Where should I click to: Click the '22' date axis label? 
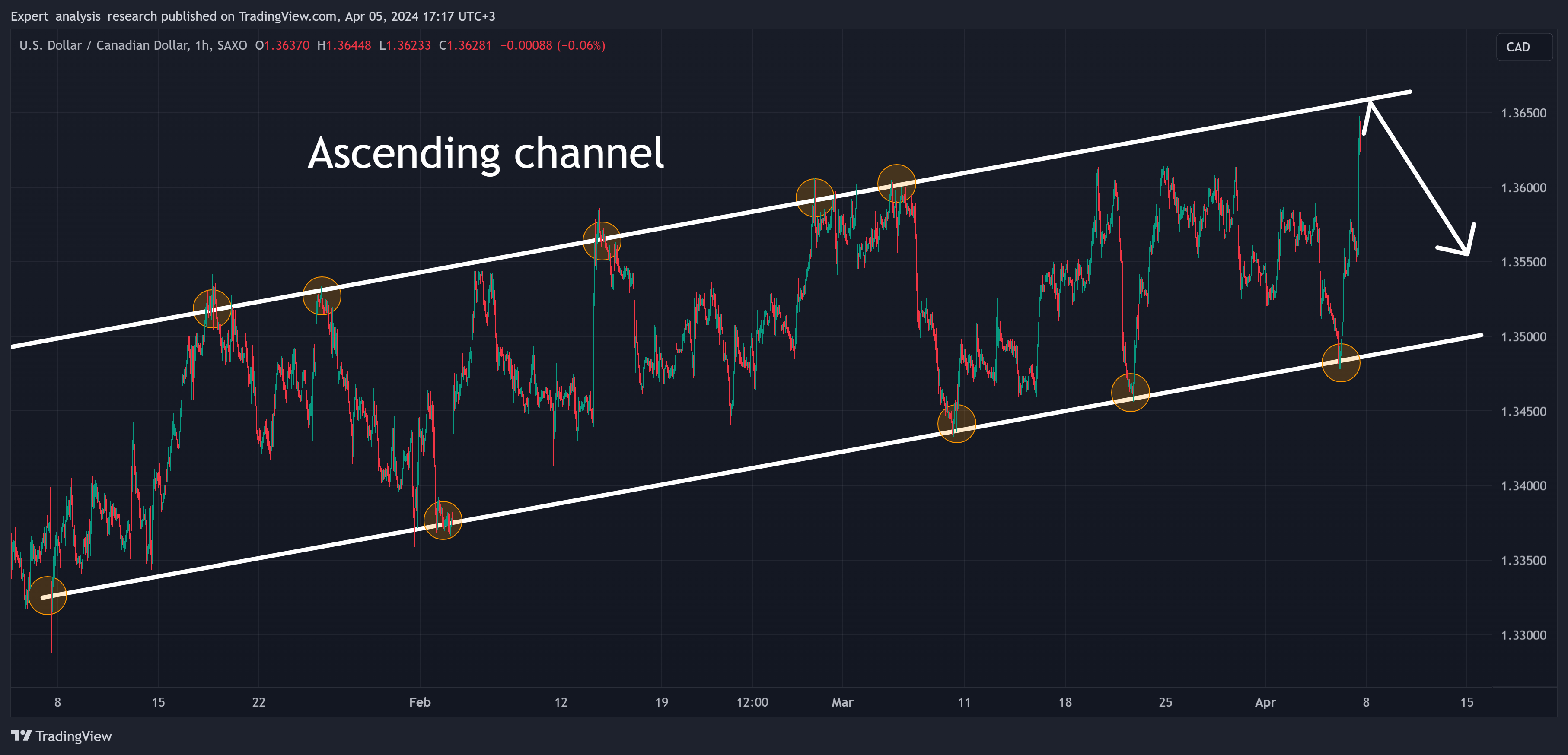259,702
